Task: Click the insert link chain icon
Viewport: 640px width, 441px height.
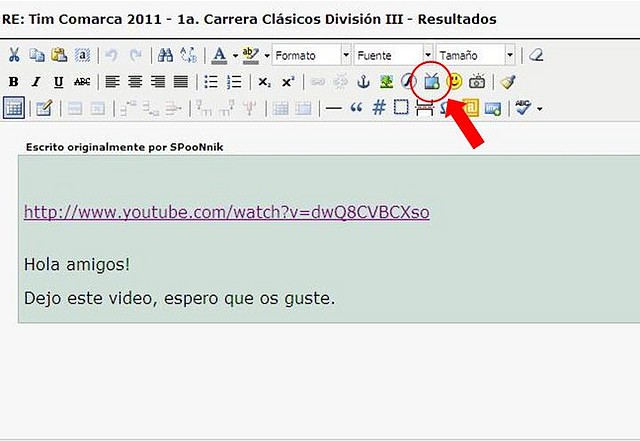Action: (x=318, y=82)
